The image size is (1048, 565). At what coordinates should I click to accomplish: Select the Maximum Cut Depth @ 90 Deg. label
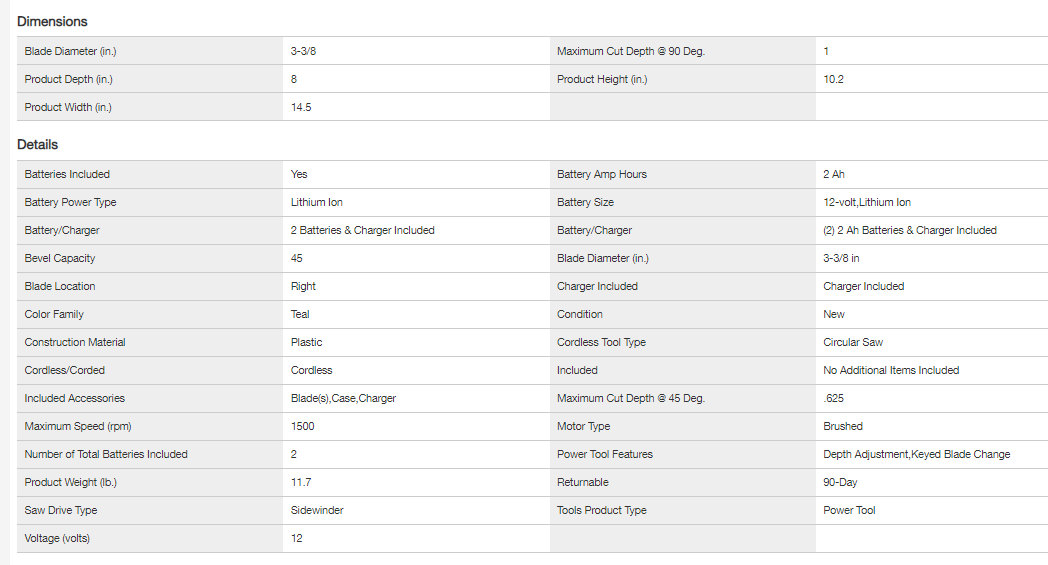(631, 51)
